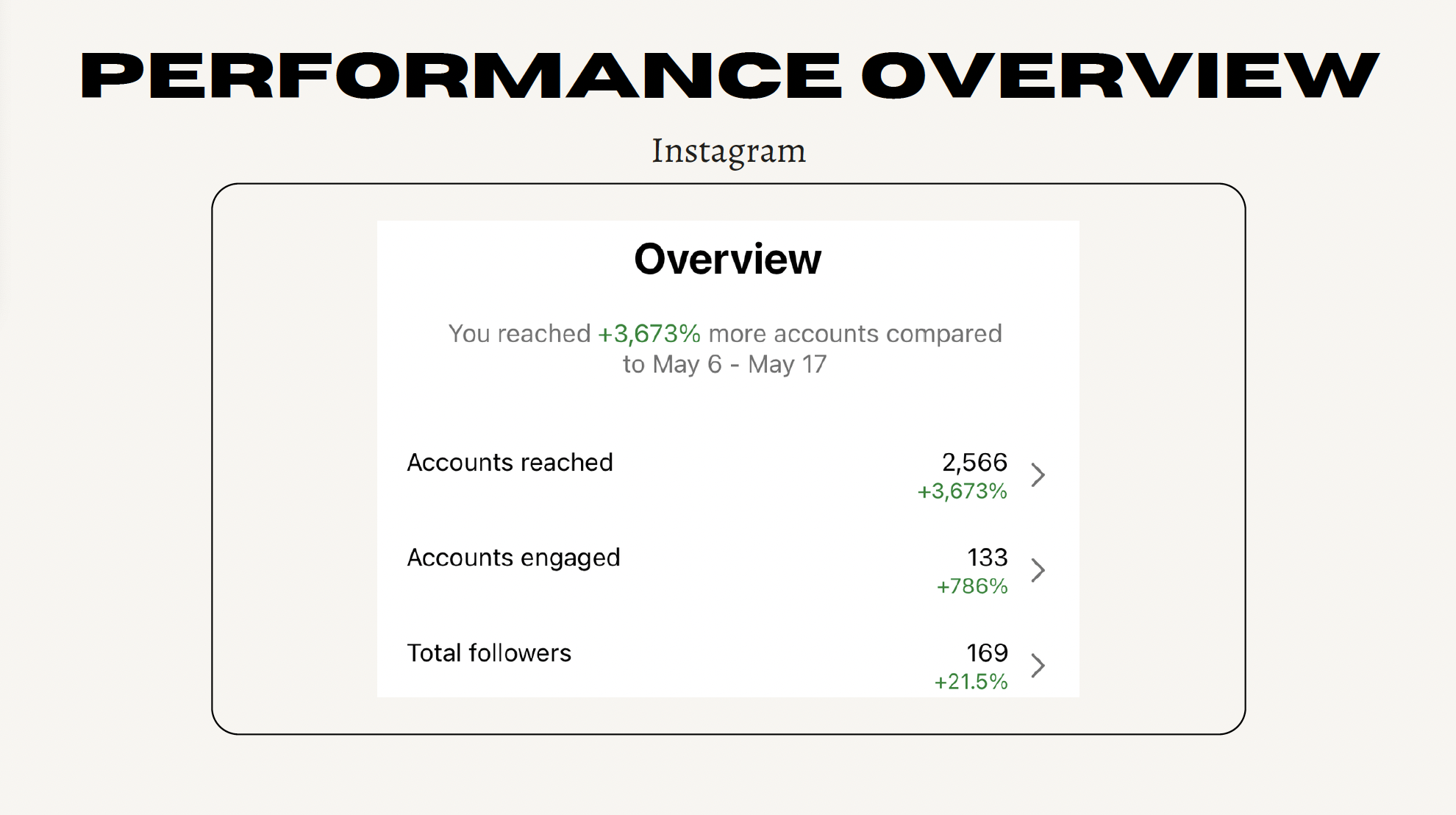Click 'more accounts compared' text
The image size is (1456, 815).
click(854, 334)
